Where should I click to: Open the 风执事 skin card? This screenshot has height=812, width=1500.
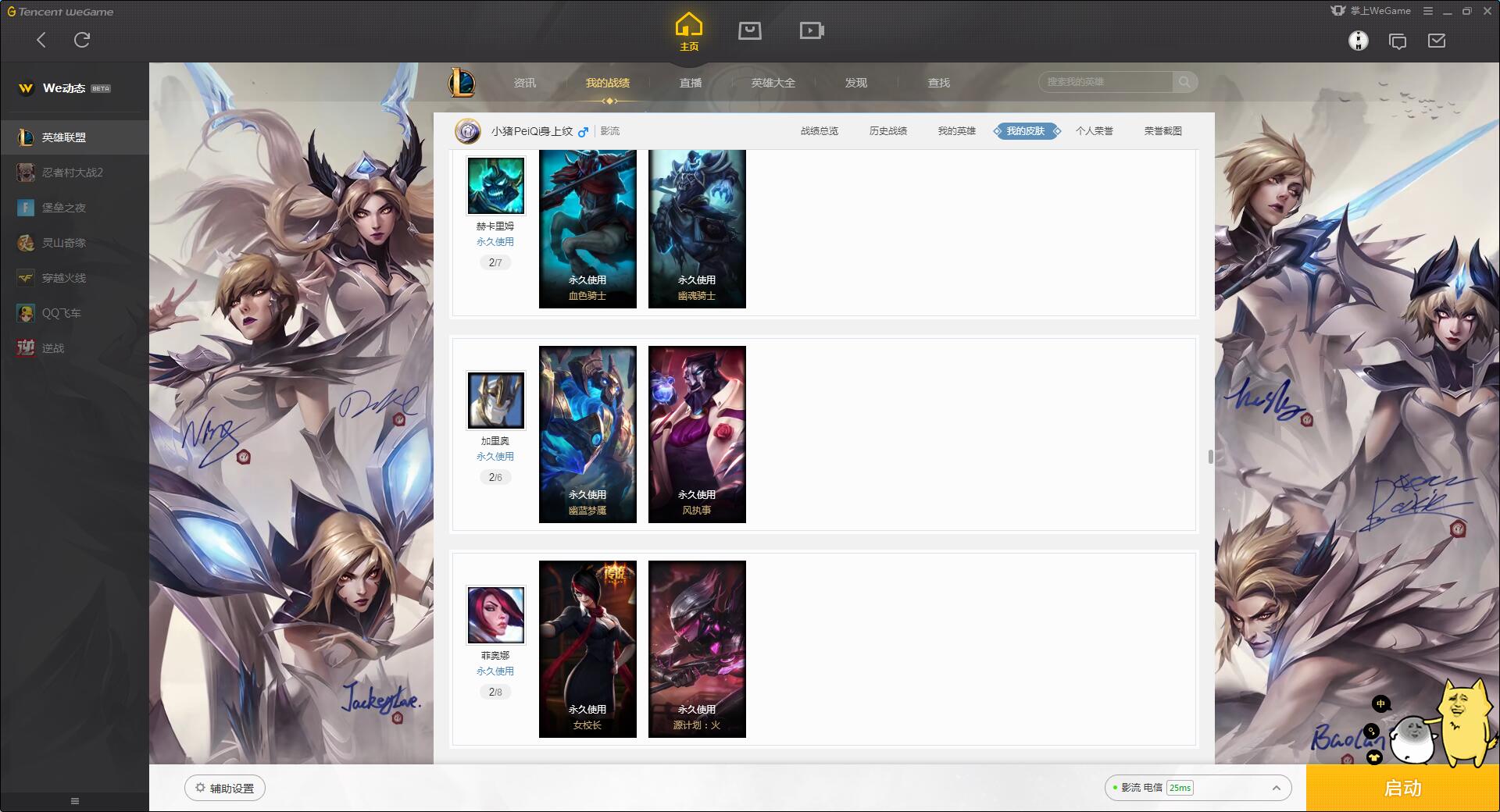click(697, 434)
